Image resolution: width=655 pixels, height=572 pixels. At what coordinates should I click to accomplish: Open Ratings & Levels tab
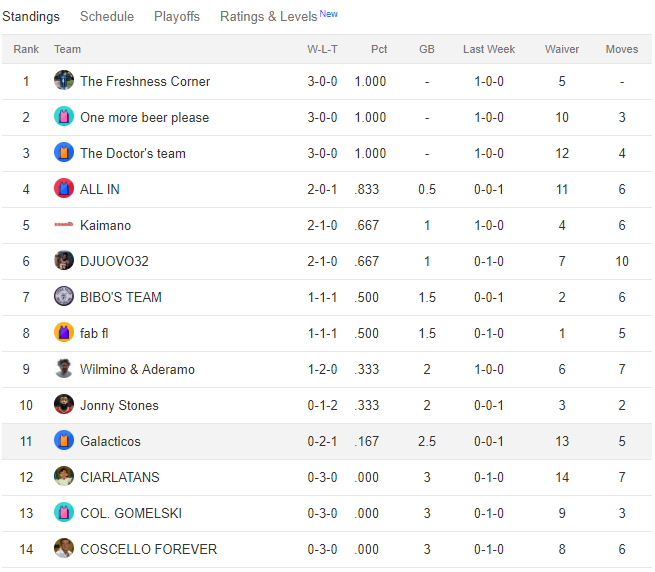click(269, 17)
